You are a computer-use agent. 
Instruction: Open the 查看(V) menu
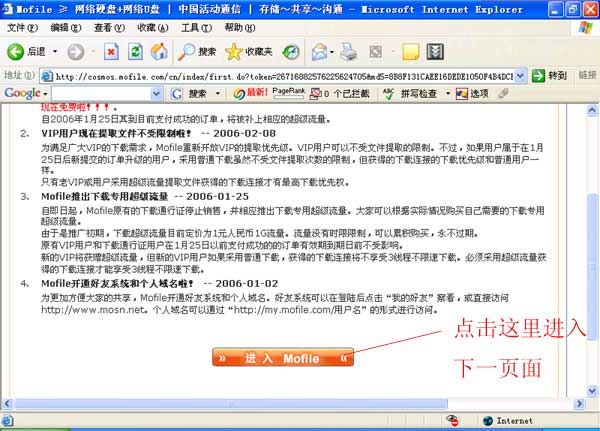tap(109, 28)
